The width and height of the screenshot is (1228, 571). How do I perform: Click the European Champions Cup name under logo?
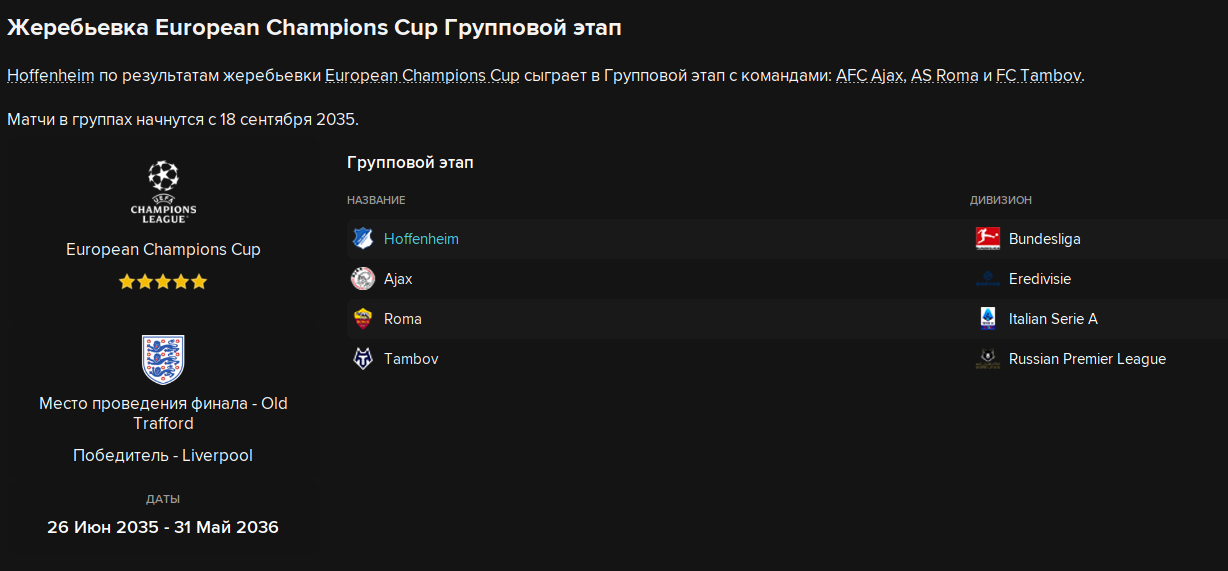[163, 250]
